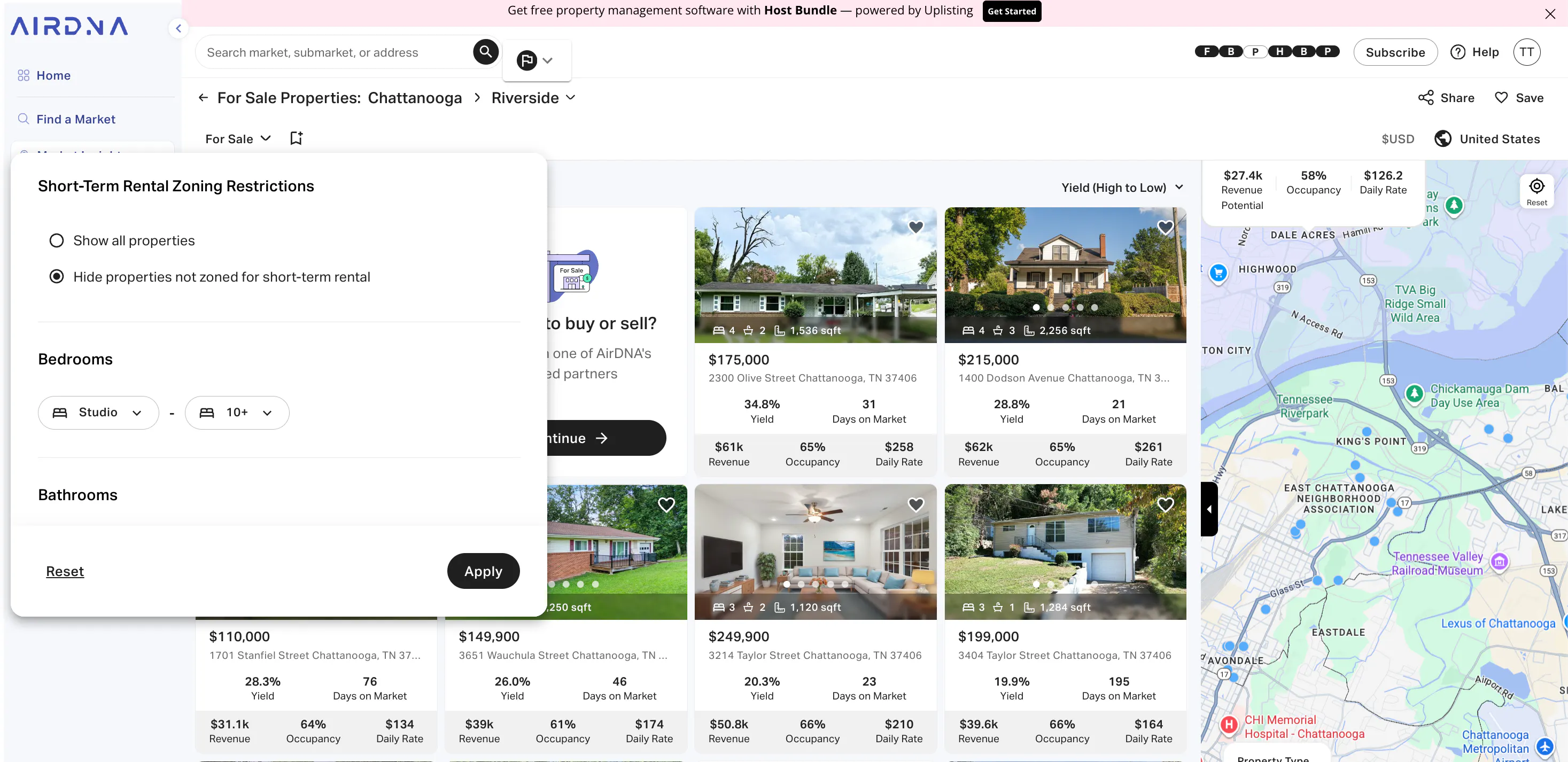
Task: Favorite the 3404 Taylor Street listing
Action: tap(1165, 504)
